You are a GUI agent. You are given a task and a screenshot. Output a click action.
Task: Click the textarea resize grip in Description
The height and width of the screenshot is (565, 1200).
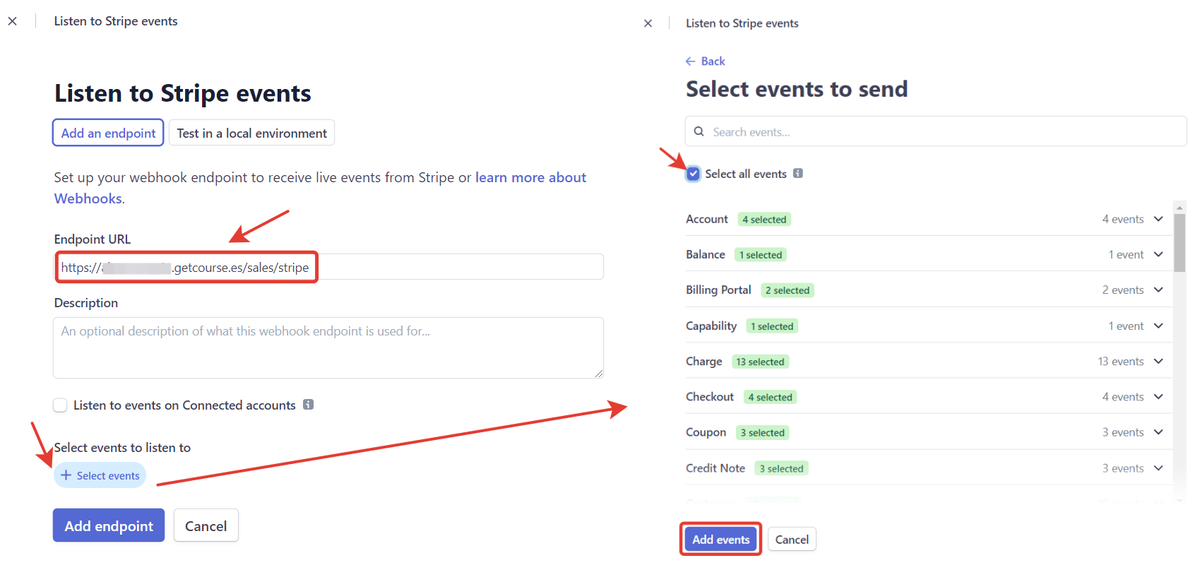pyautogui.click(x=598, y=372)
